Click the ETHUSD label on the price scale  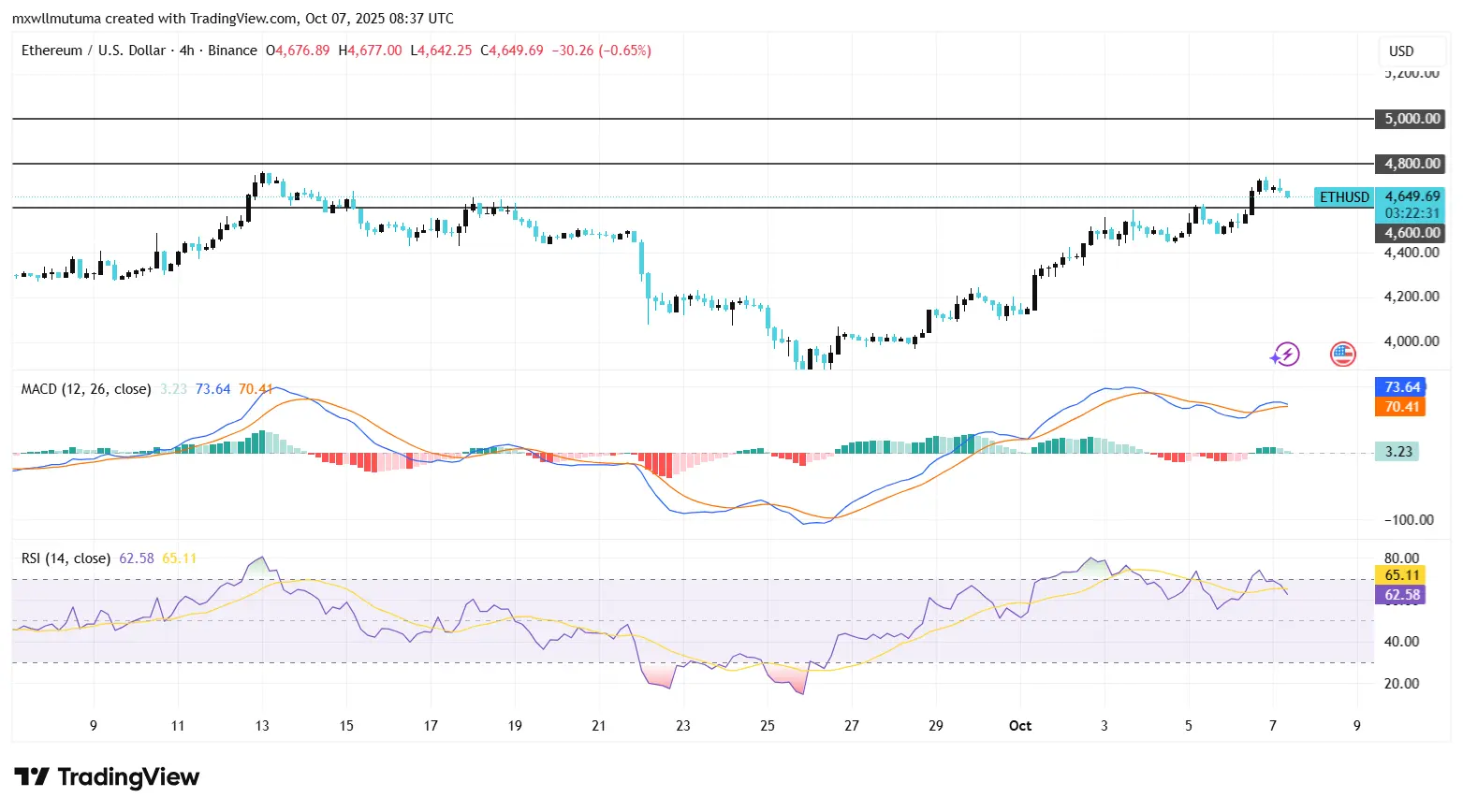pyautogui.click(x=1343, y=197)
